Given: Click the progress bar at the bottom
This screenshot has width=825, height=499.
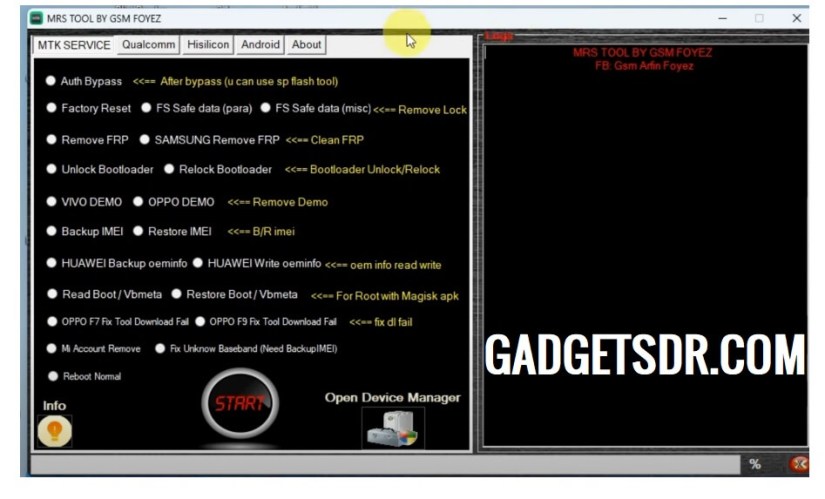Looking at the screenshot, I should [x=385, y=464].
